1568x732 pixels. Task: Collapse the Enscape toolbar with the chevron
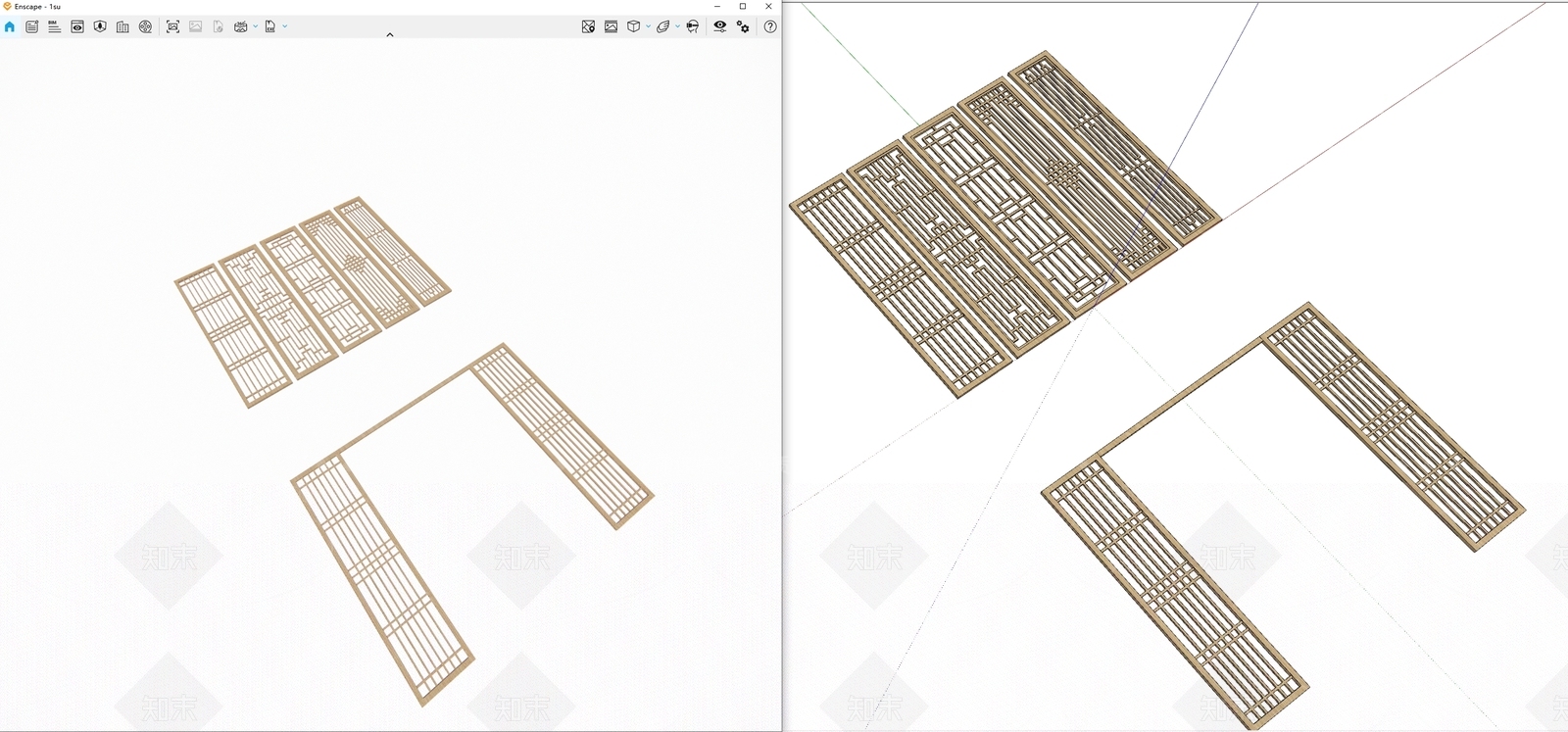(390, 34)
